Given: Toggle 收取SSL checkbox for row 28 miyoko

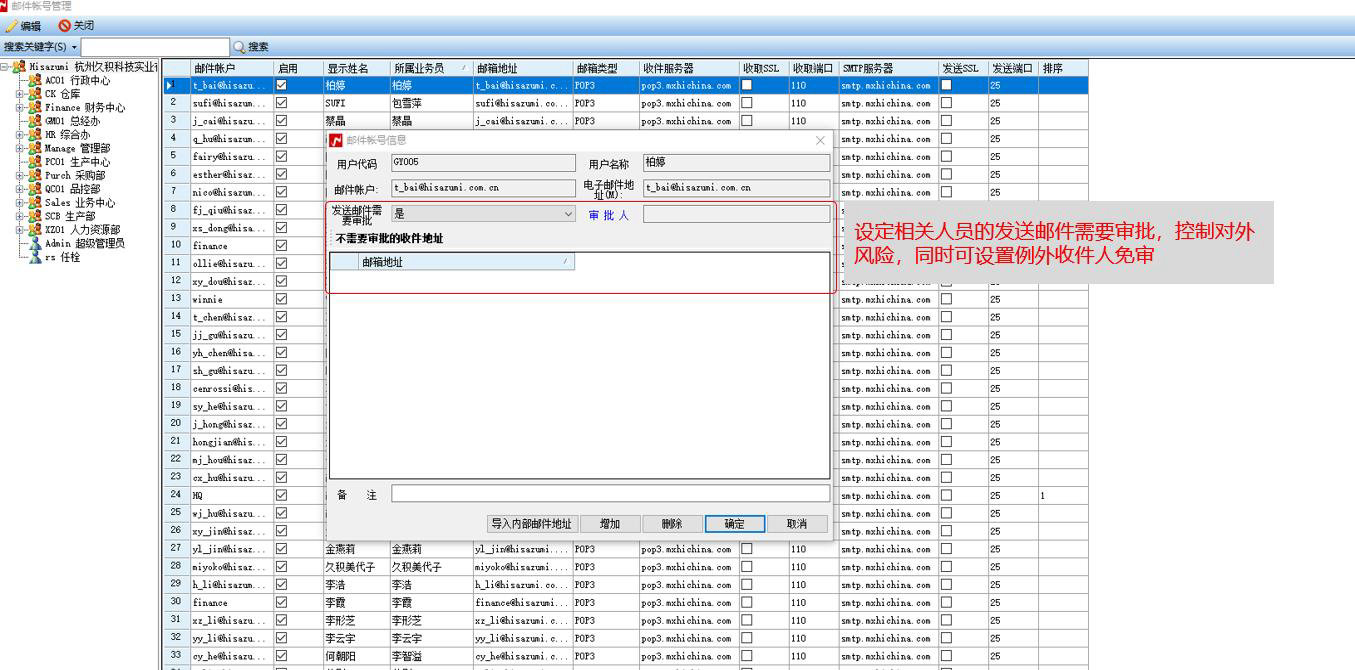Looking at the screenshot, I should (x=746, y=567).
